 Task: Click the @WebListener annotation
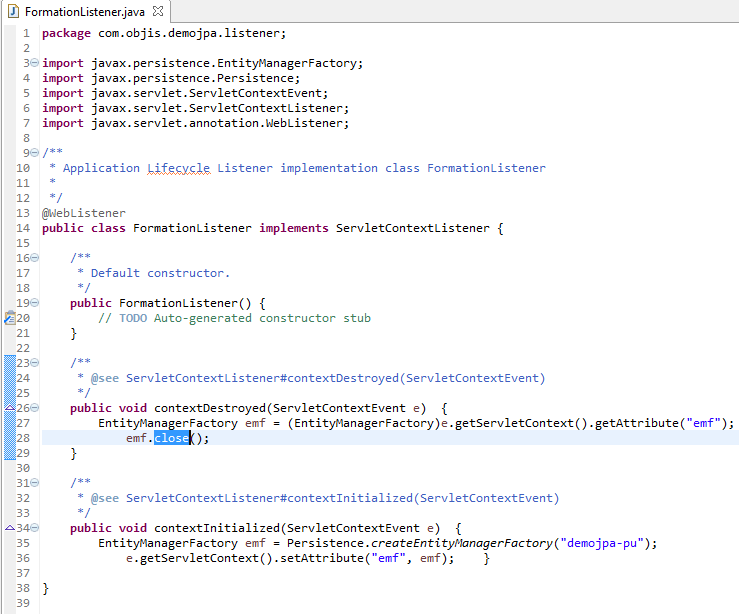84,213
